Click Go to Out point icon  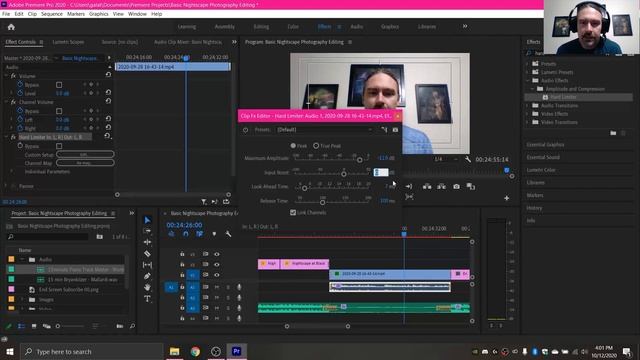[x=409, y=187]
